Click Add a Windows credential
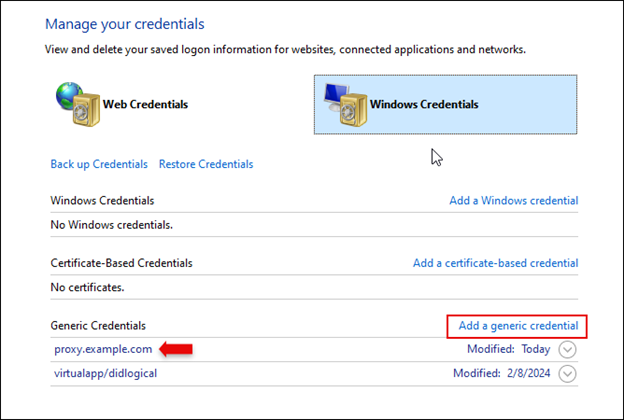The height and width of the screenshot is (420, 624). 513,200
